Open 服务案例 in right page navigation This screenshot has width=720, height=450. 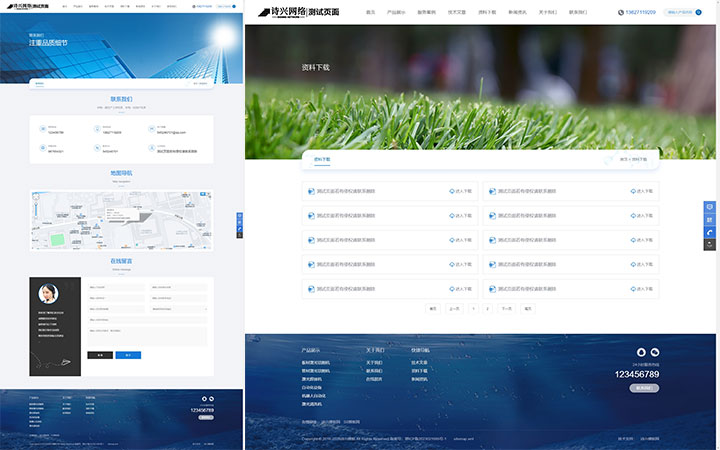tap(426, 12)
